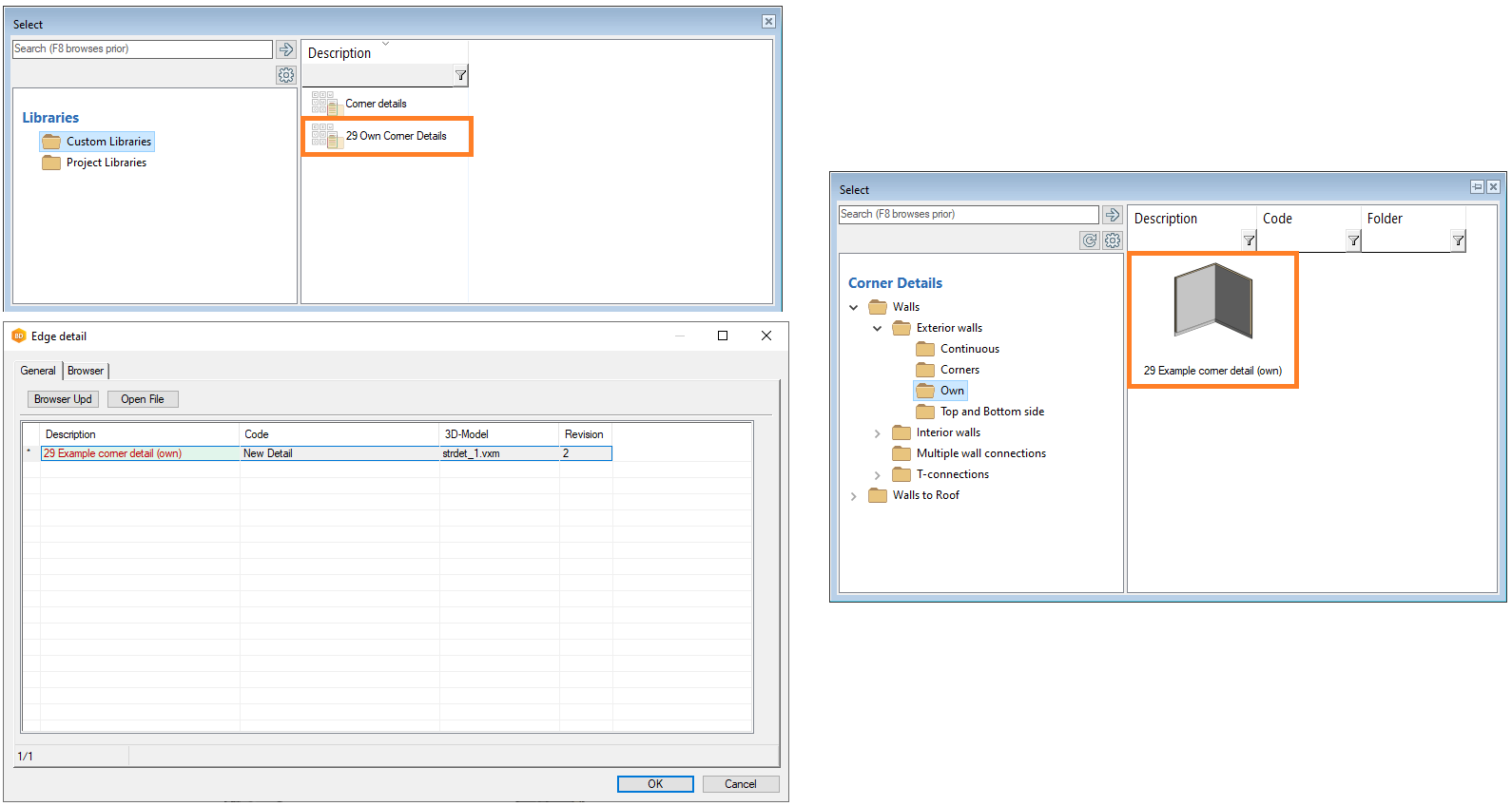Select the Project Libraries folder
This screenshot has height=806, width=1512.
click(106, 163)
